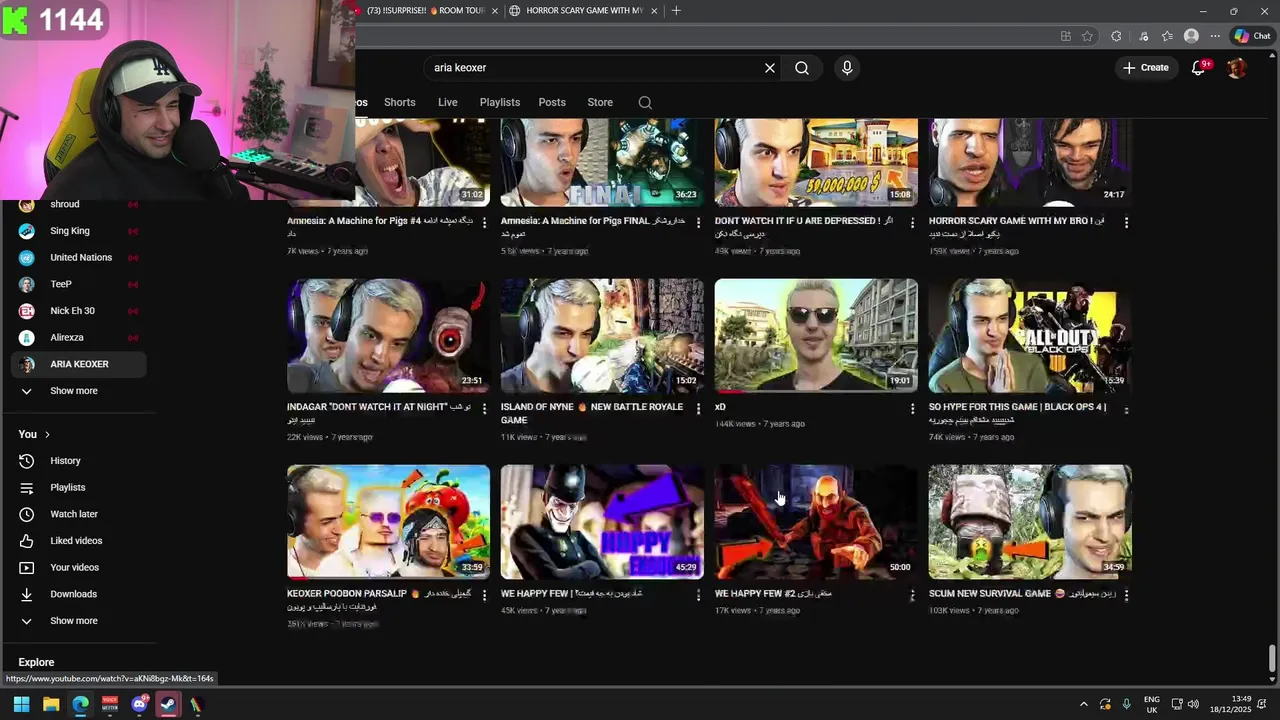This screenshot has width=1280, height=720.
Task: Open the Edge favorites list icon
Action: [1167, 36]
